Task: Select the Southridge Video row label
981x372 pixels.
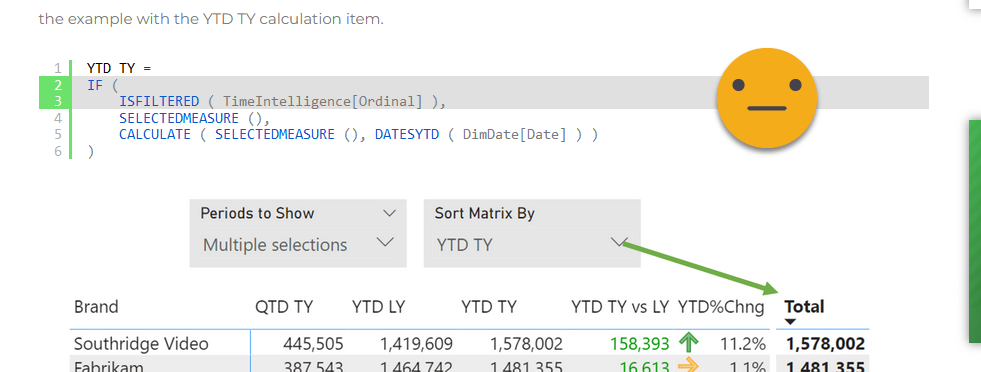Action: (x=141, y=344)
